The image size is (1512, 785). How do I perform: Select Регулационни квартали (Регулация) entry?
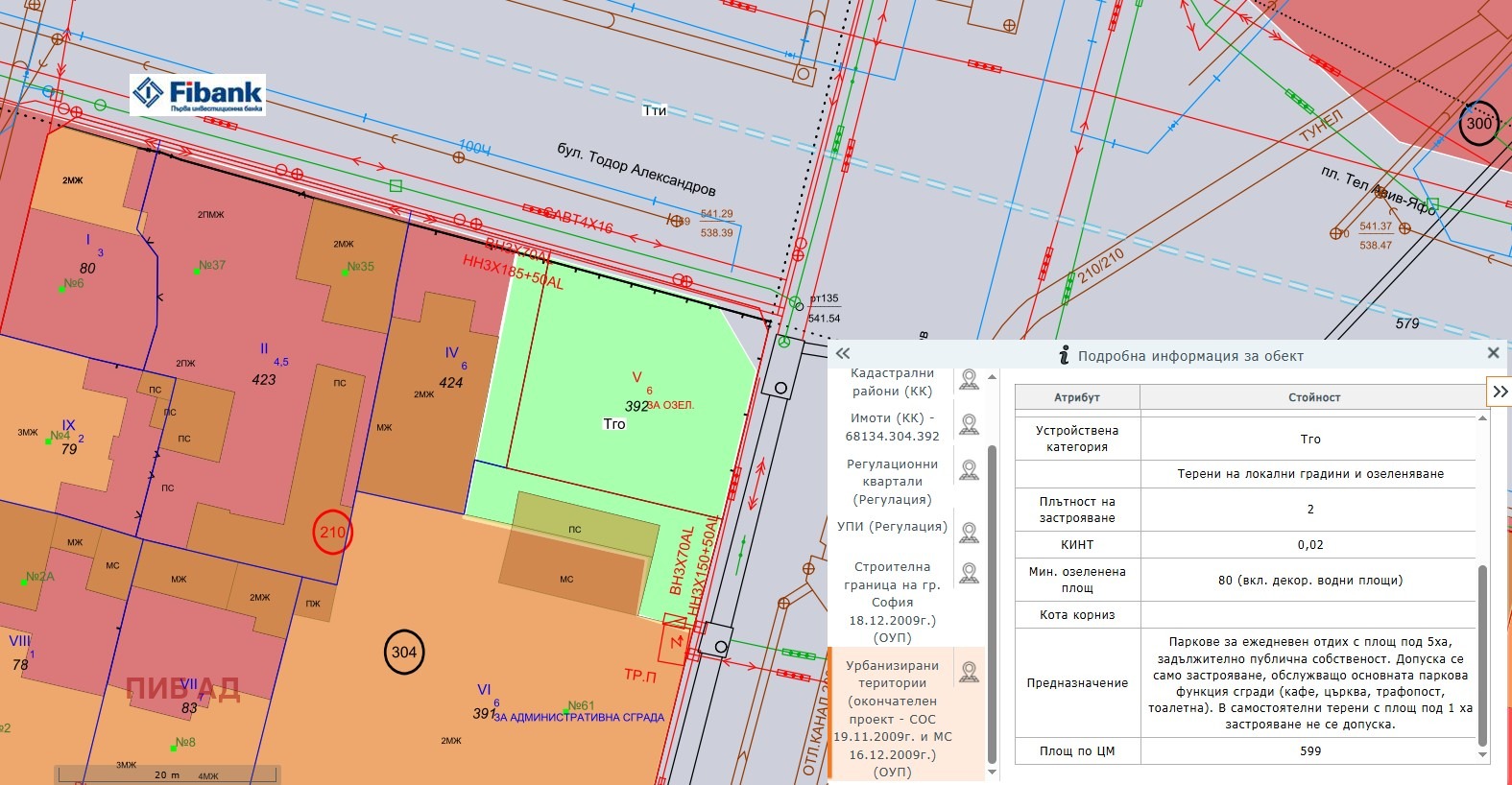(892, 482)
